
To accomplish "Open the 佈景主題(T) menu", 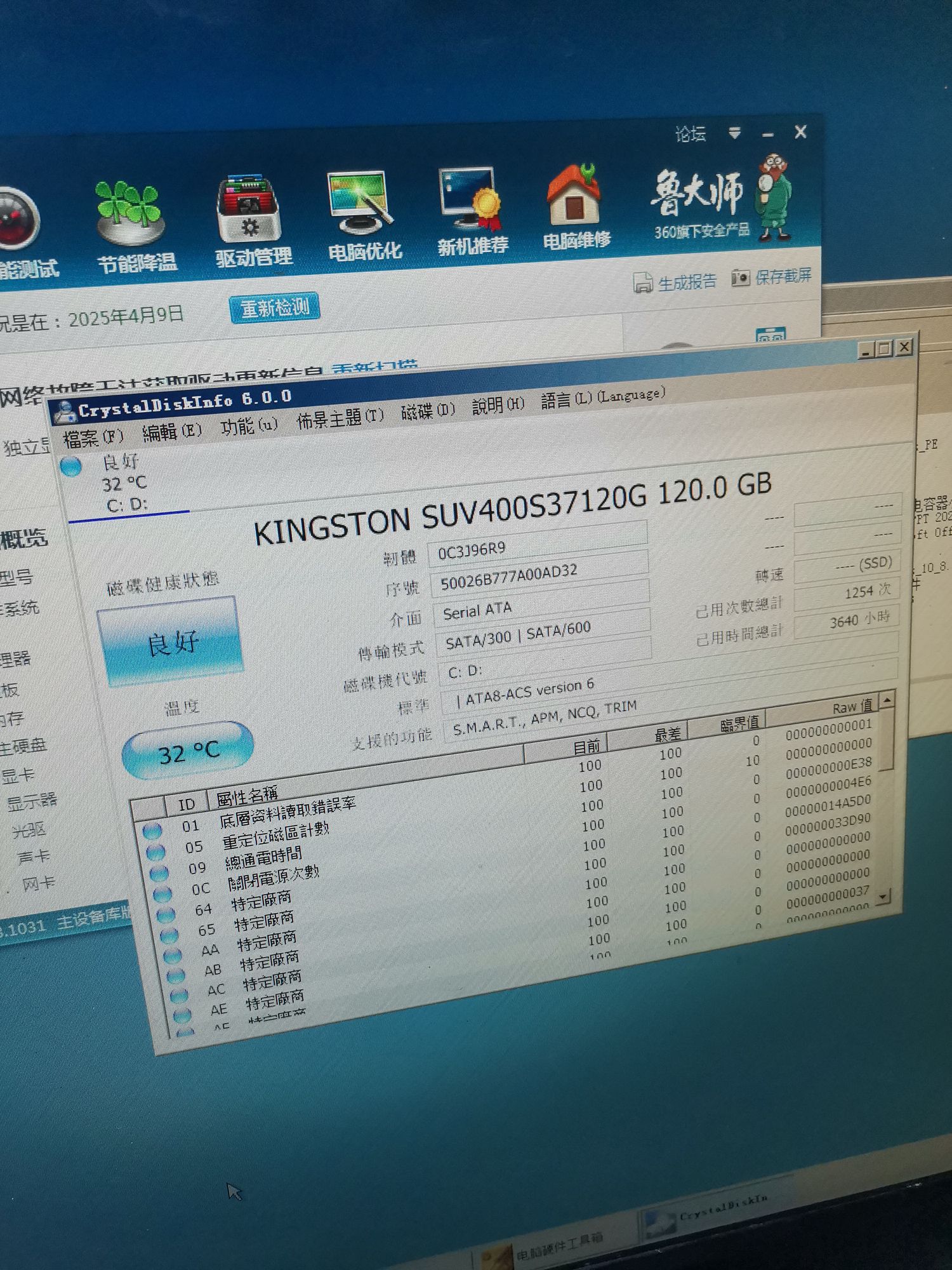I will 340,418.
